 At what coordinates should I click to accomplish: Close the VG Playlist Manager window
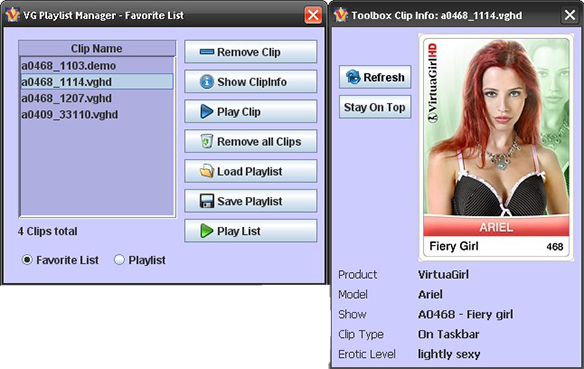313,15
